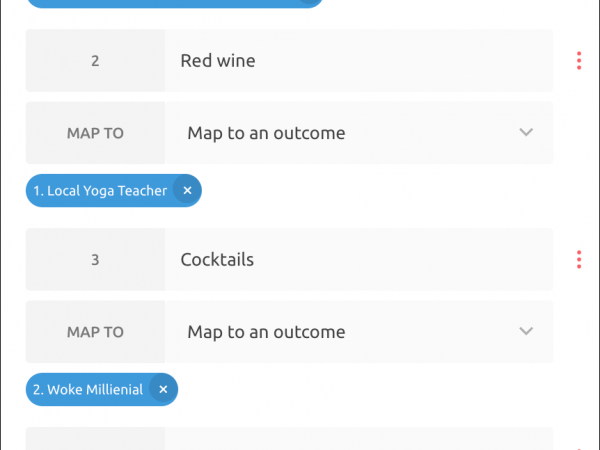Image resolution: width=600 pixels, height=450 pixels.
Task: Remove the Woke Millienial tag
Action: click(x=163, y=389)
